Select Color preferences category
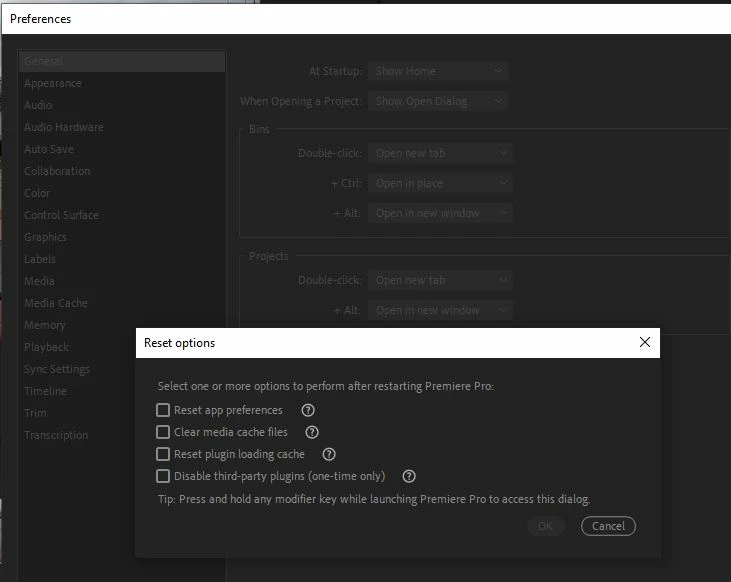The image size is (731, 582). [122, 193]
